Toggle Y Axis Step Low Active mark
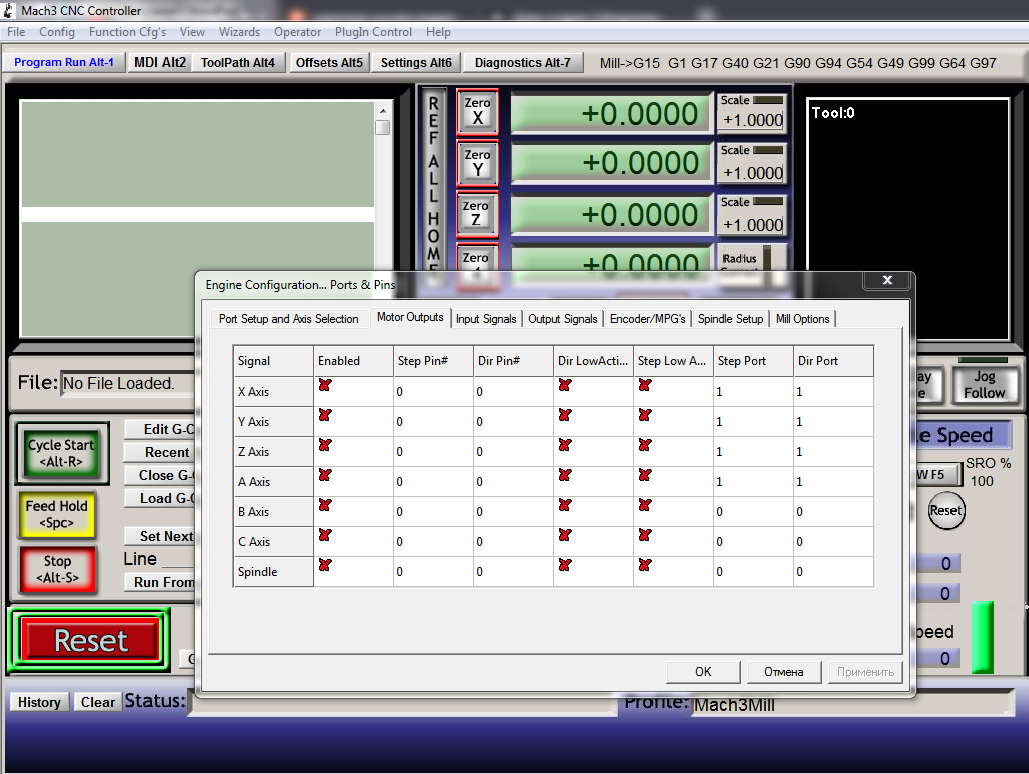The width and height of the screenshot is (1029, 774). click(x=645, y=415)
